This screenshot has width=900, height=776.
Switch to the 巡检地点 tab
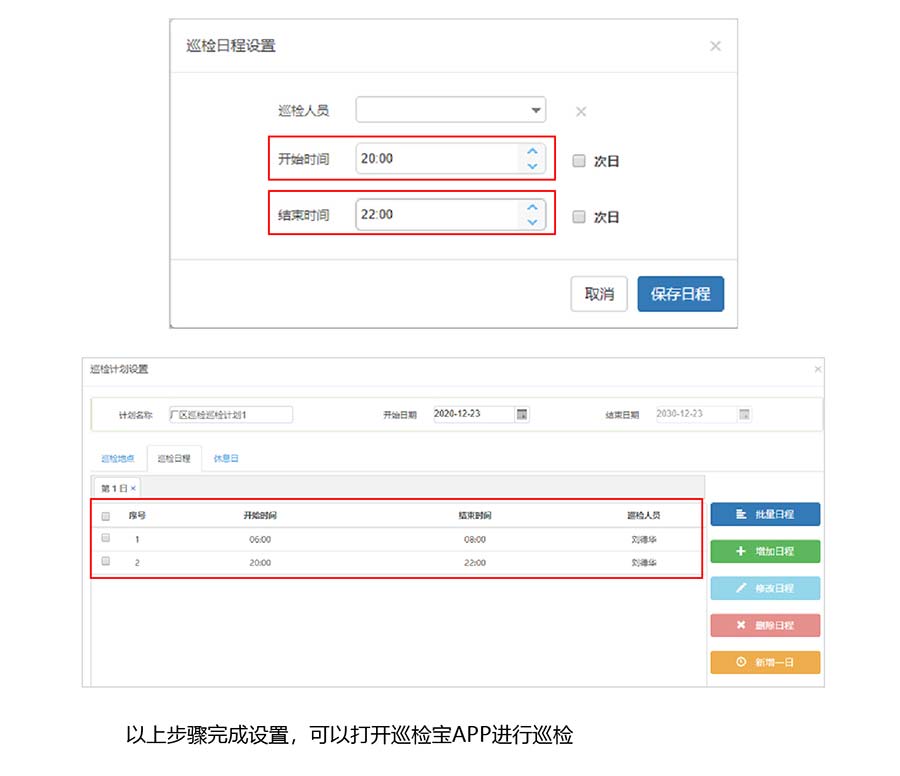click(116, 459)
